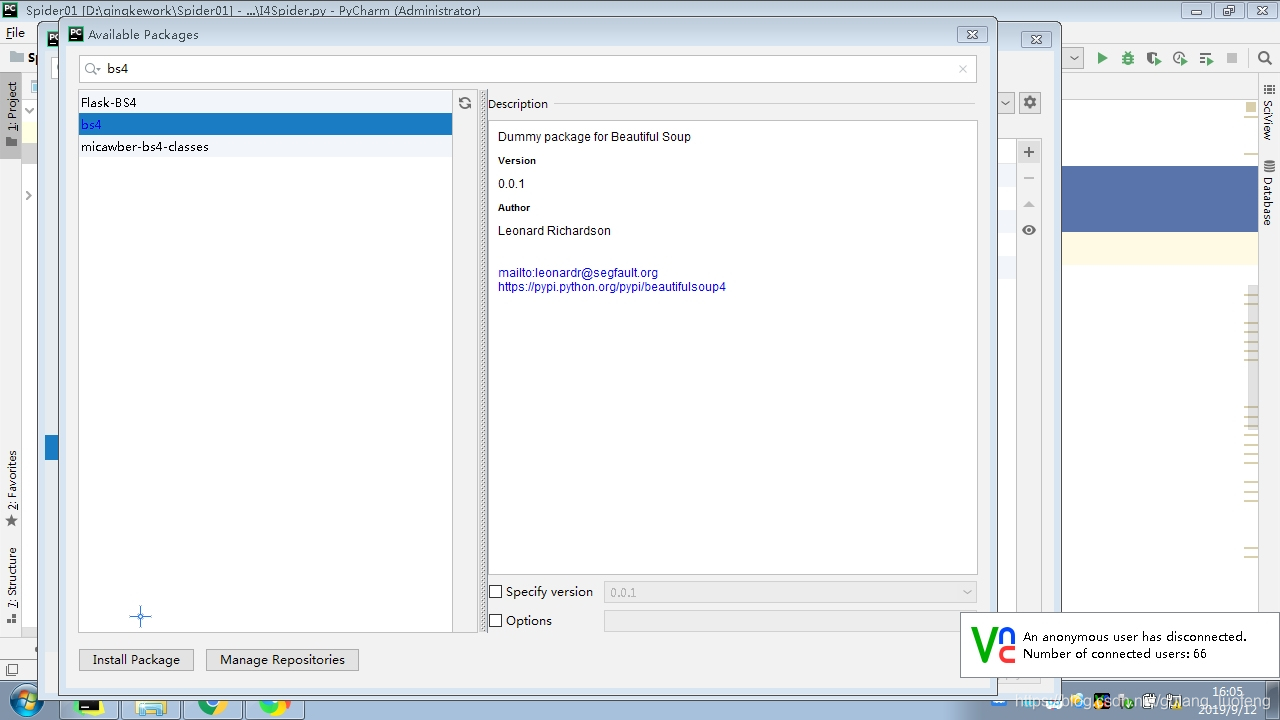Clear the bs4 search field text
This screenshot has height=720, width=1280.
click(x=963, y=69)
